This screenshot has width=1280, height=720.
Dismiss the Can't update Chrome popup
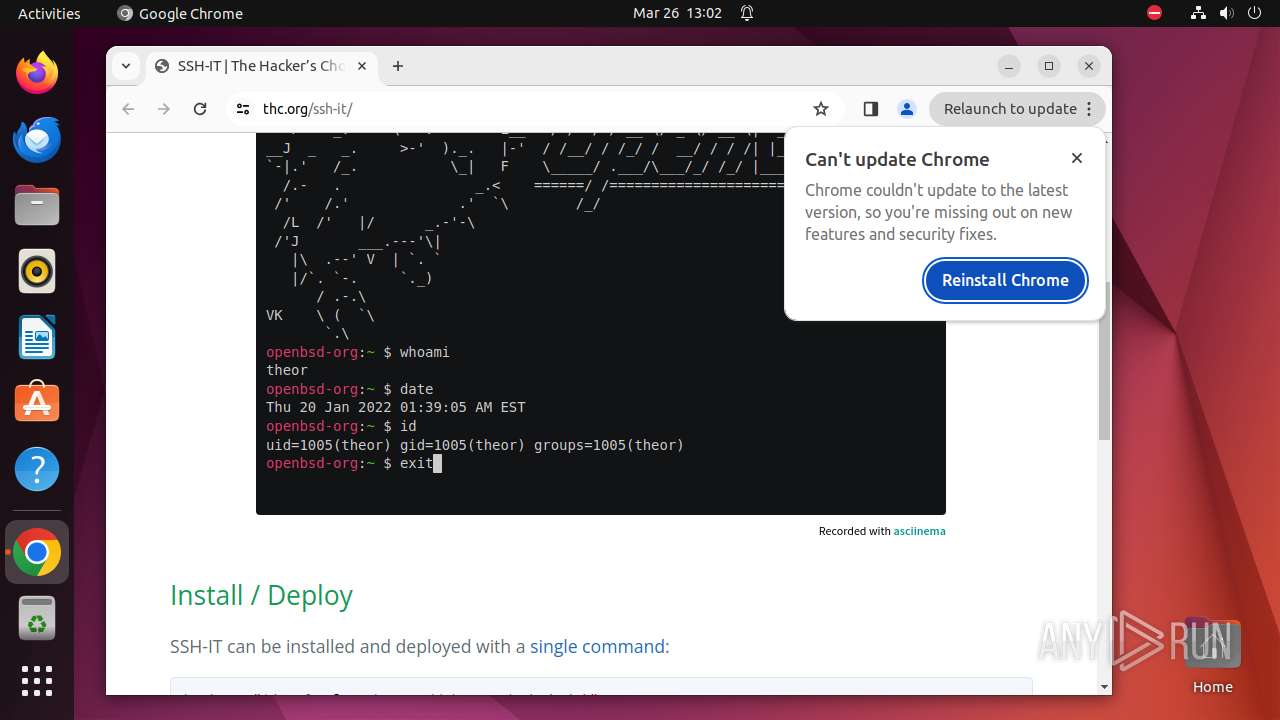(x=1077, y=158)
